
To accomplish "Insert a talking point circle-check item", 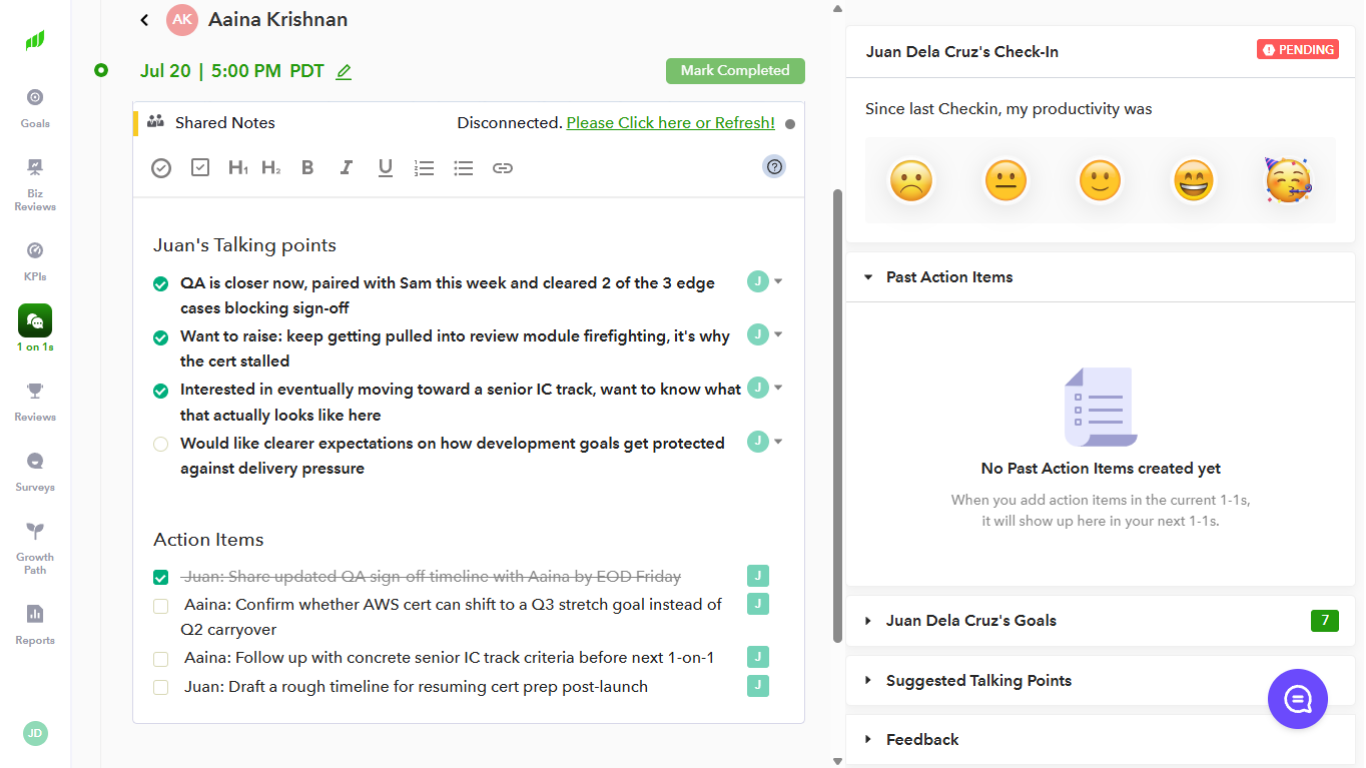I will tap(161, 168).
